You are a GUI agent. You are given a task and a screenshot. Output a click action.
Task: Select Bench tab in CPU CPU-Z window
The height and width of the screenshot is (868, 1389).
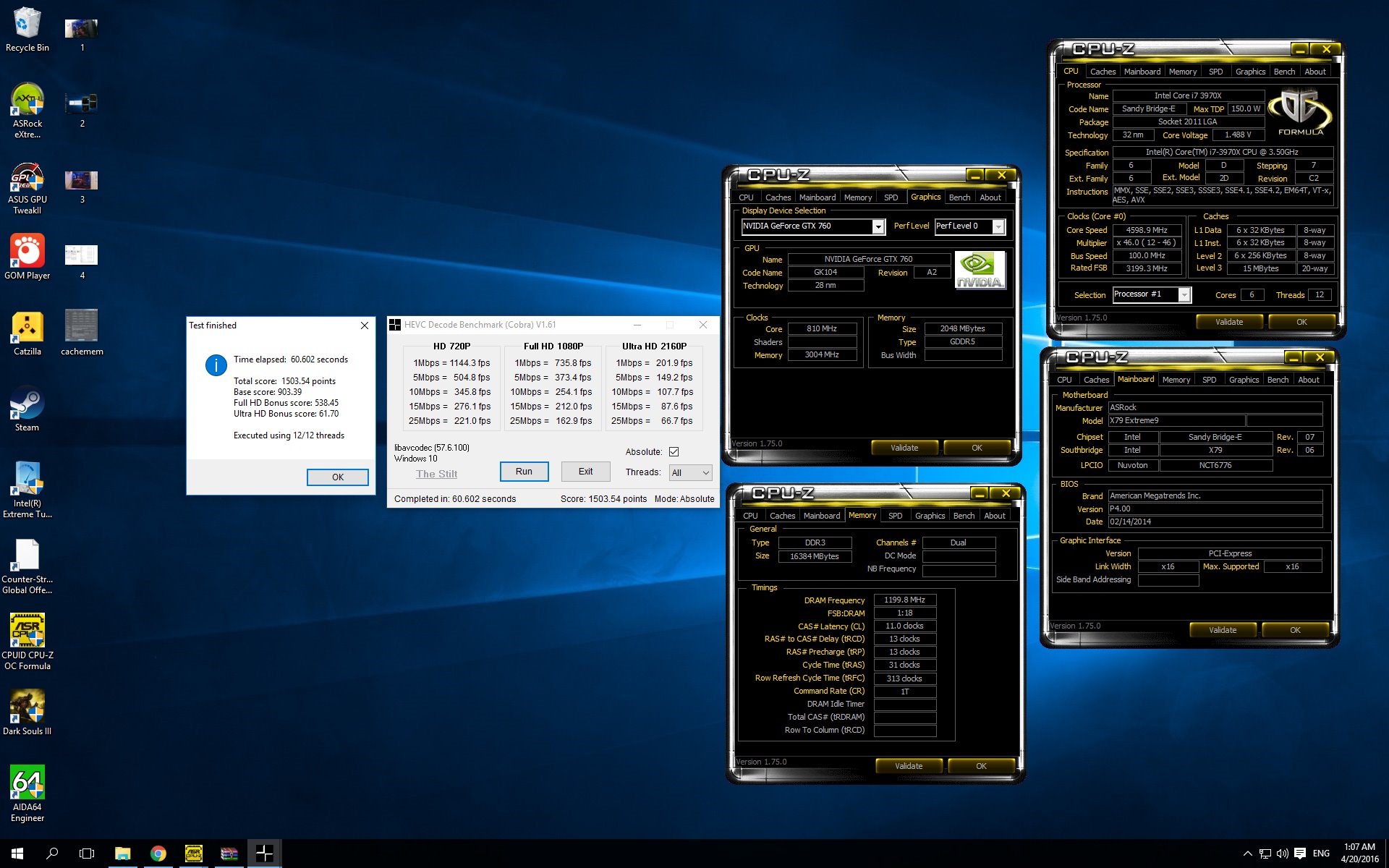point(1284,72)
